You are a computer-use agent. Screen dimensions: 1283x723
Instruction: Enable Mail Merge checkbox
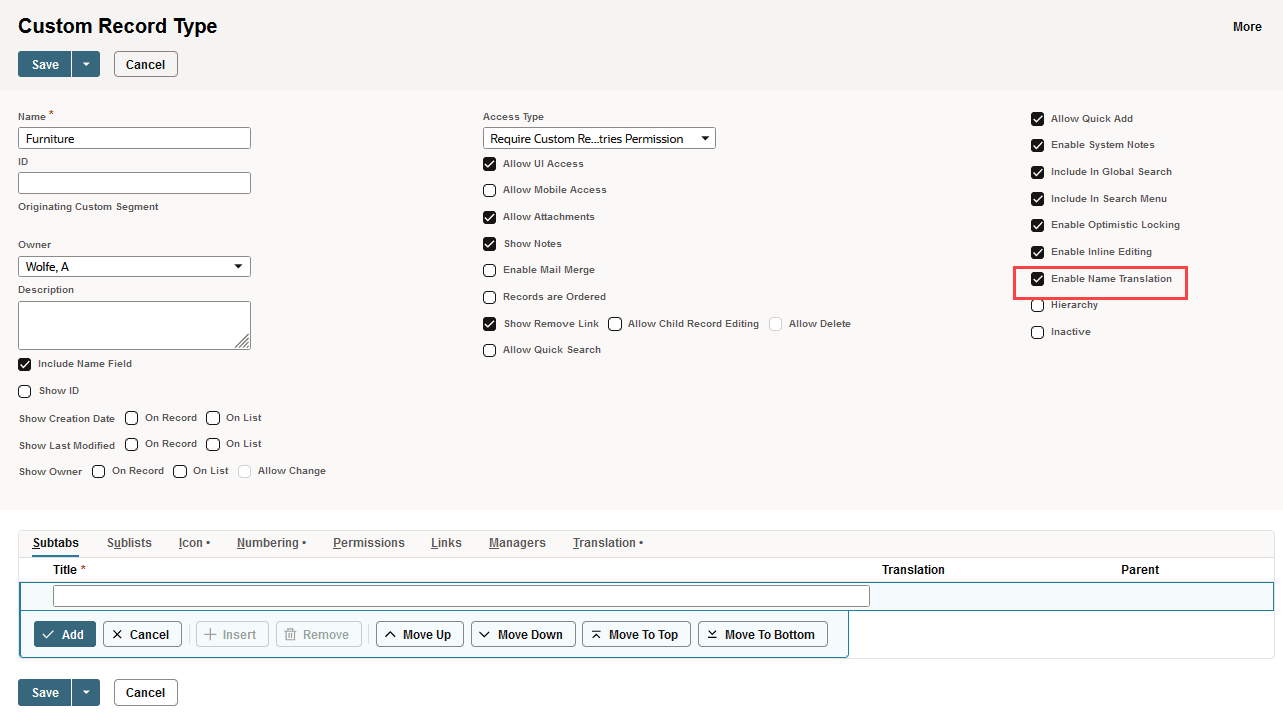pyautogui.click(x=490, y=270)
